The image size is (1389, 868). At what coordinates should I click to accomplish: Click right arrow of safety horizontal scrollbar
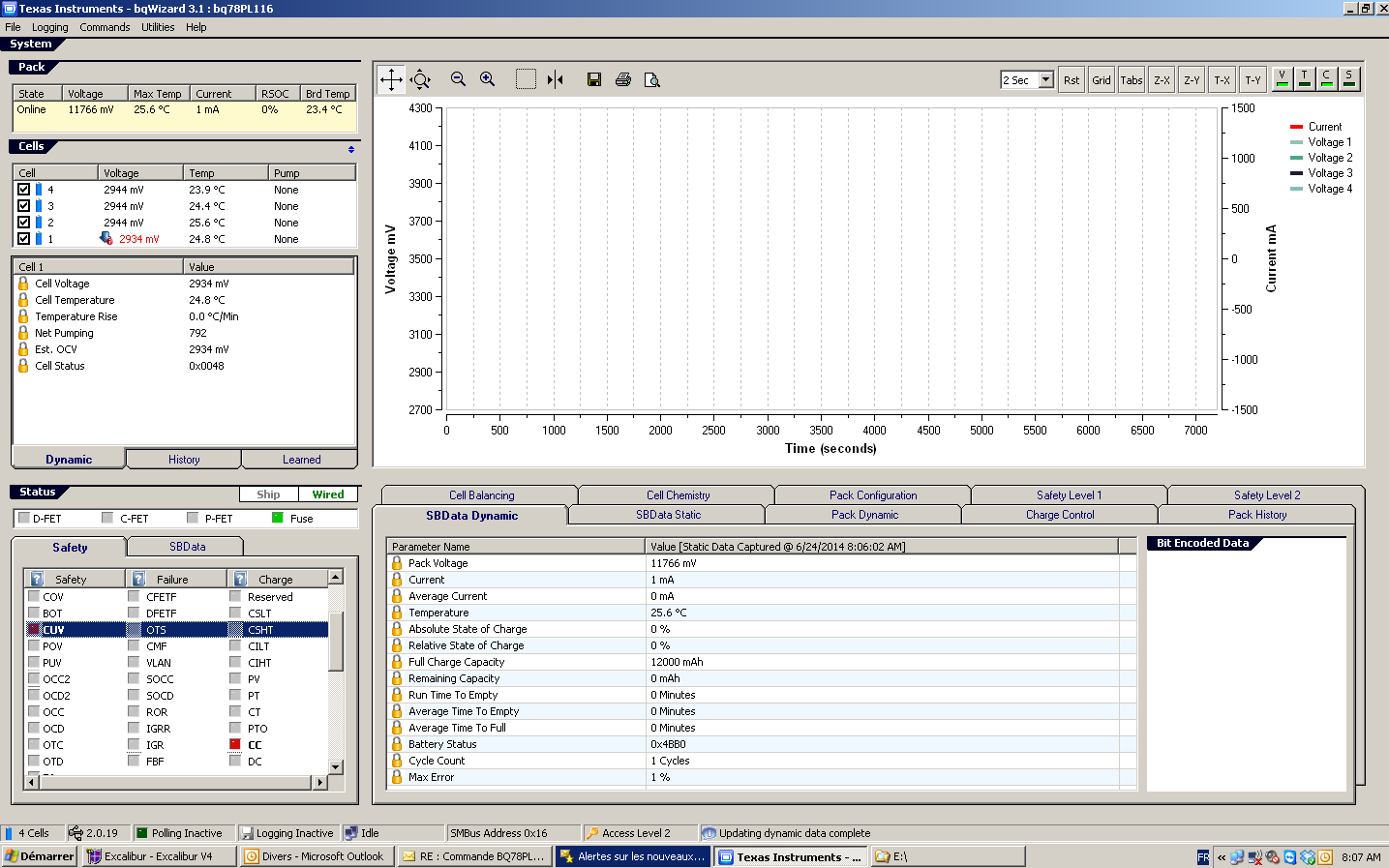click(320, 782)
